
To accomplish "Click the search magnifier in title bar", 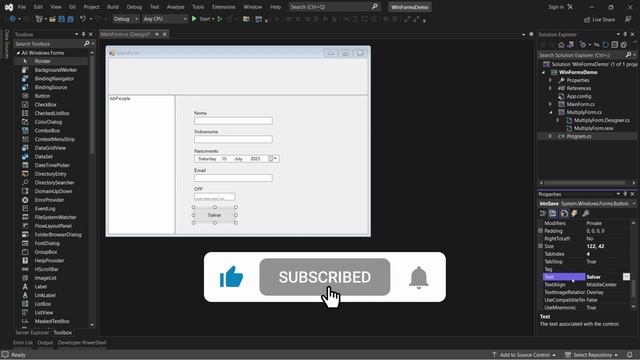I will [374, 7].
